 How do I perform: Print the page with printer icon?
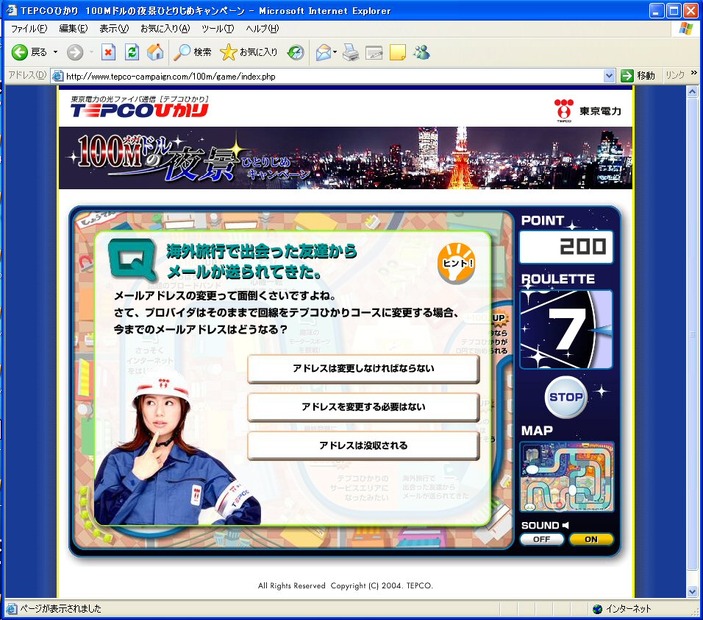(351, 52)
